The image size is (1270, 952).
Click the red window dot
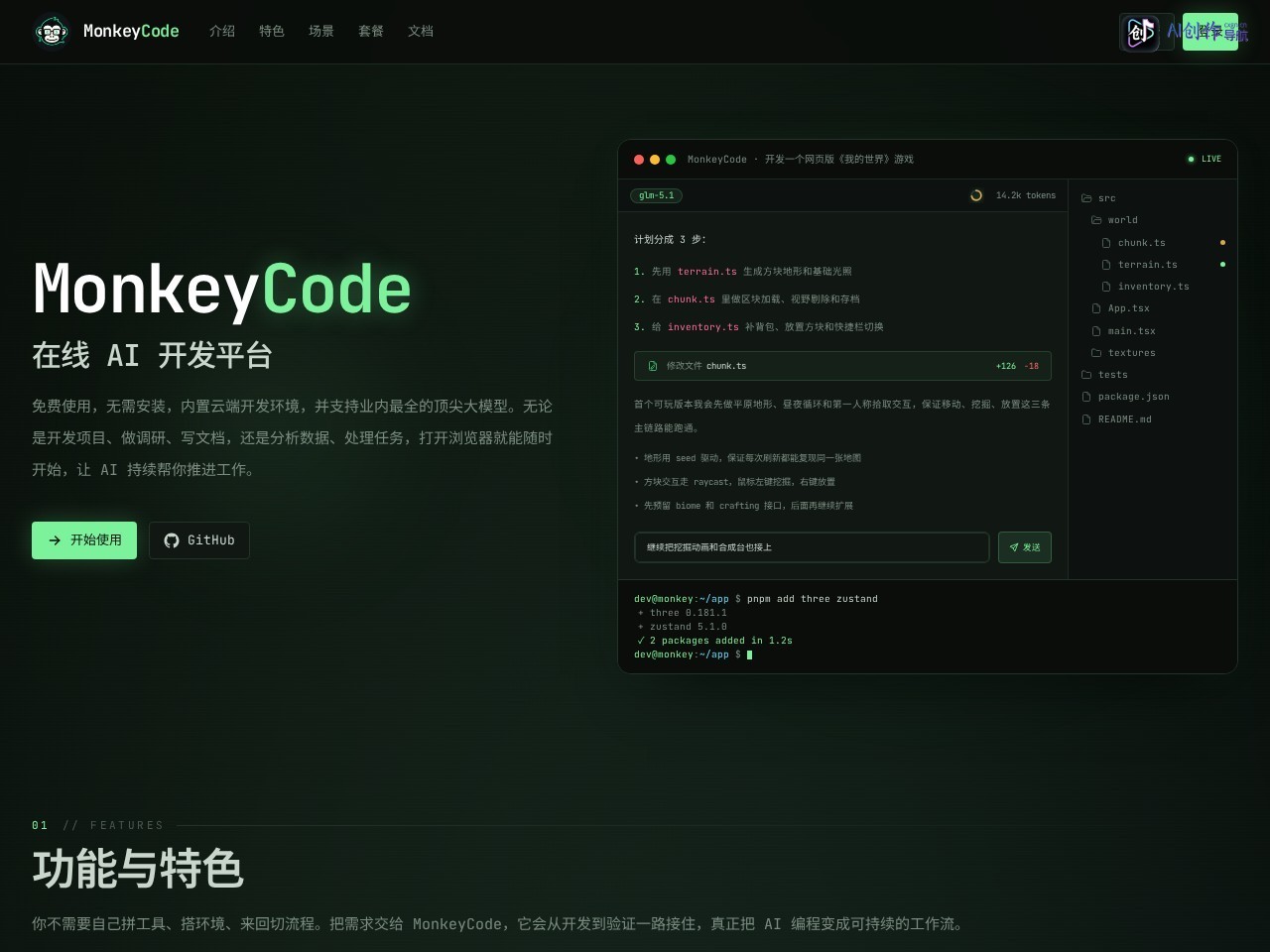pyautogui.click(x=639, y=159)
